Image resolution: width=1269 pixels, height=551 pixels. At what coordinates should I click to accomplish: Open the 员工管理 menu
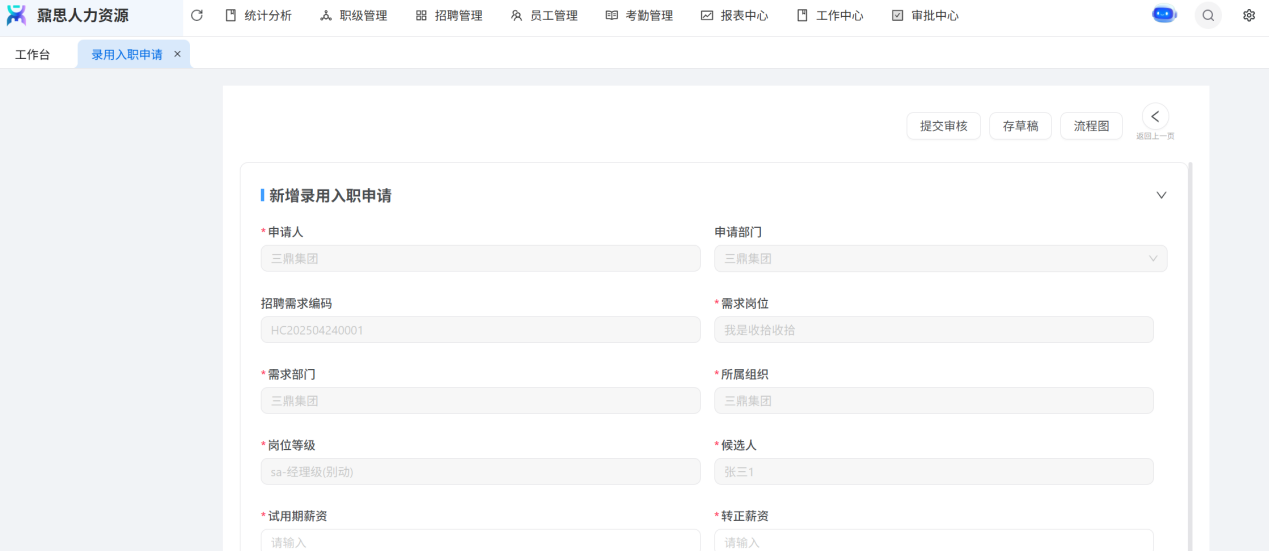tap(544, 16)
